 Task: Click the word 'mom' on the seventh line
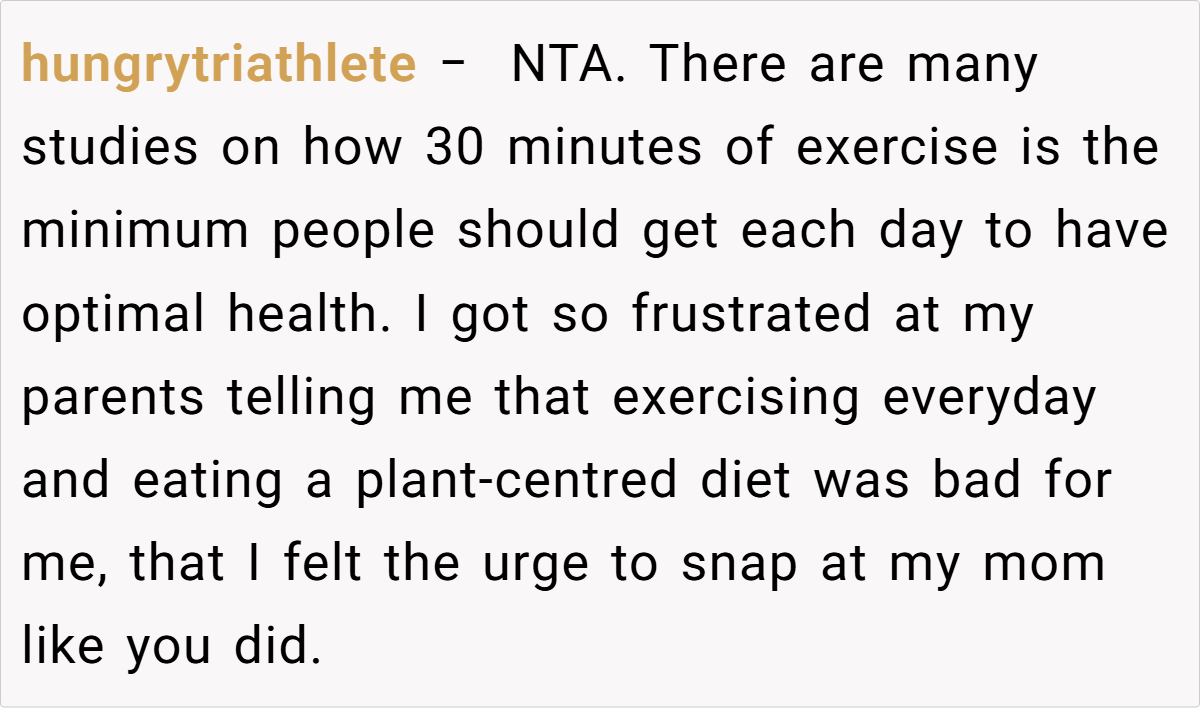click(x=1044, y=564)
